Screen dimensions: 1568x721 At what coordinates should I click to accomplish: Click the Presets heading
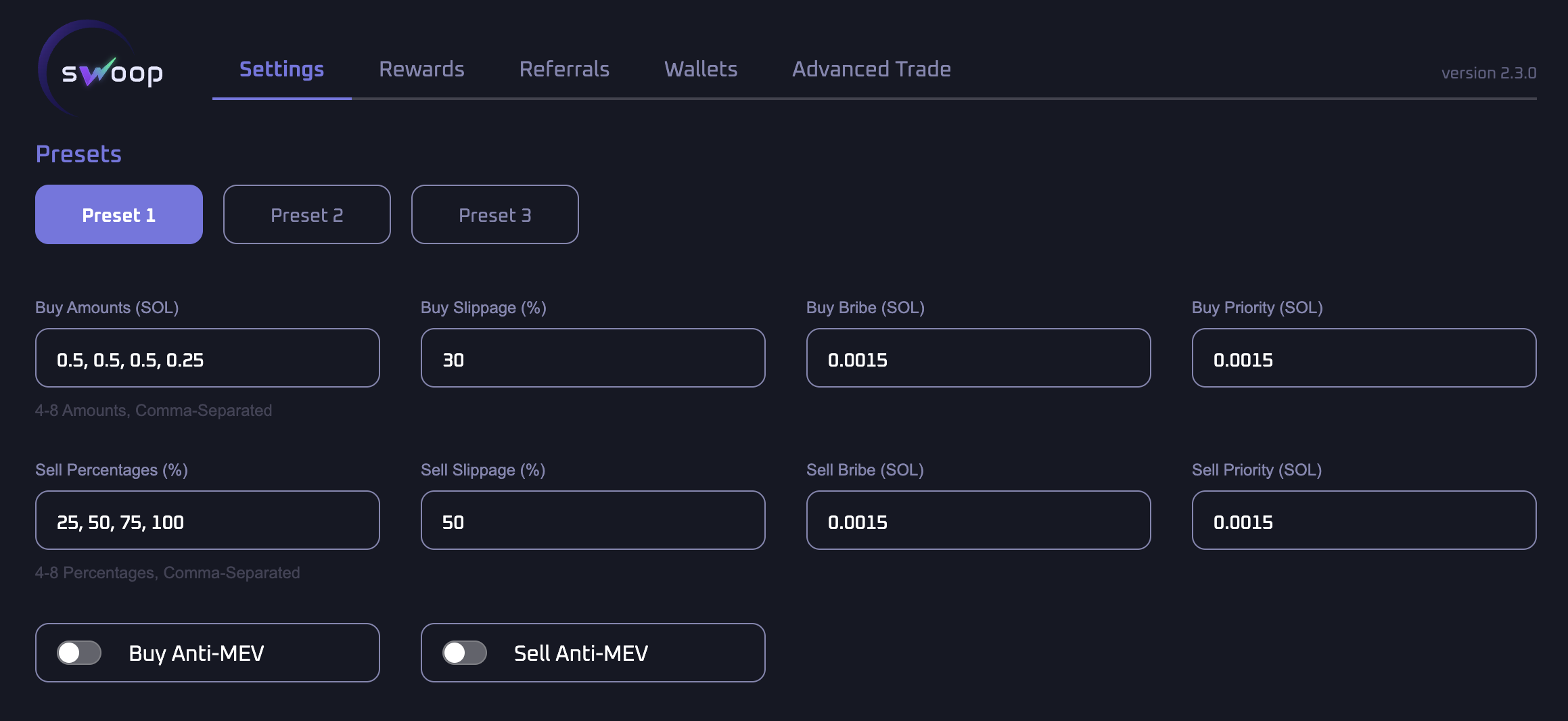pos(78,154)
